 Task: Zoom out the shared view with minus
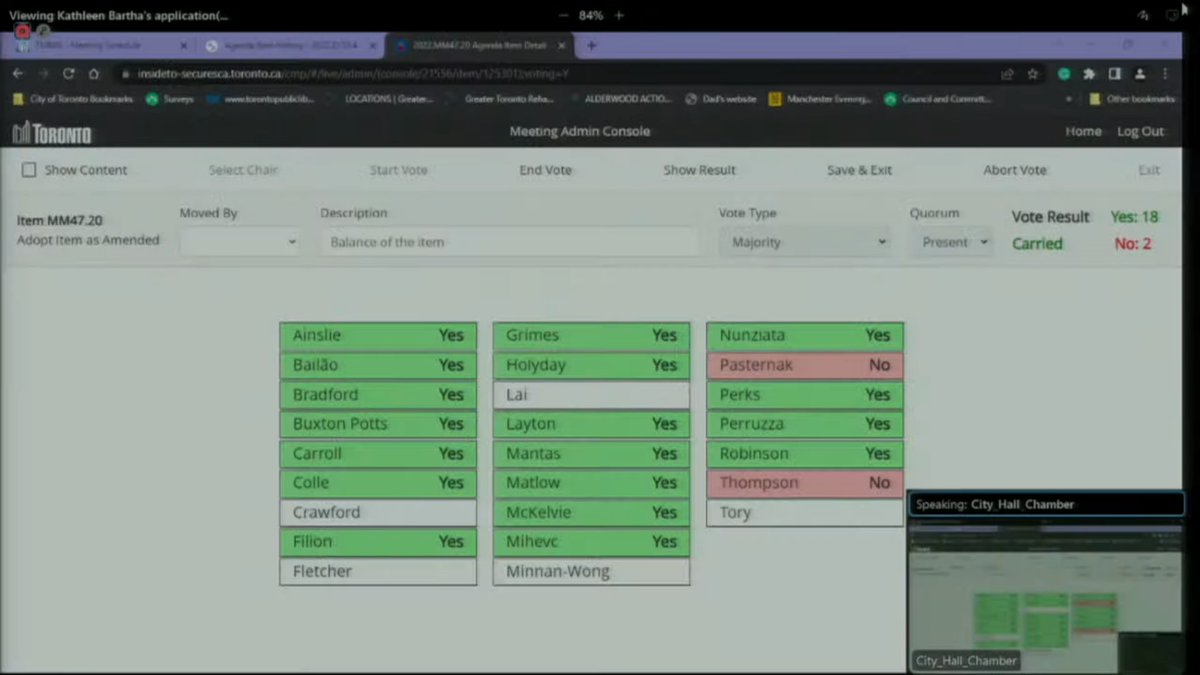(563, 15)
